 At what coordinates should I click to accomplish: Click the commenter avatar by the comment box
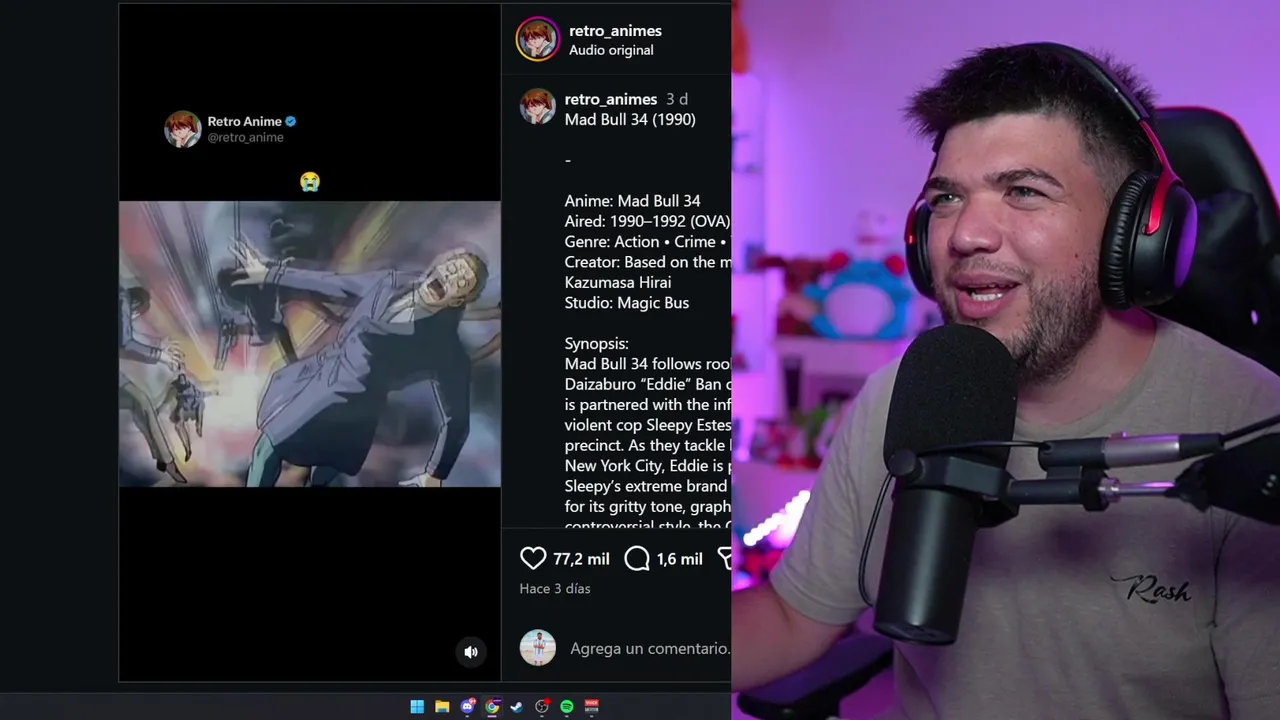(x=537, y=648)
